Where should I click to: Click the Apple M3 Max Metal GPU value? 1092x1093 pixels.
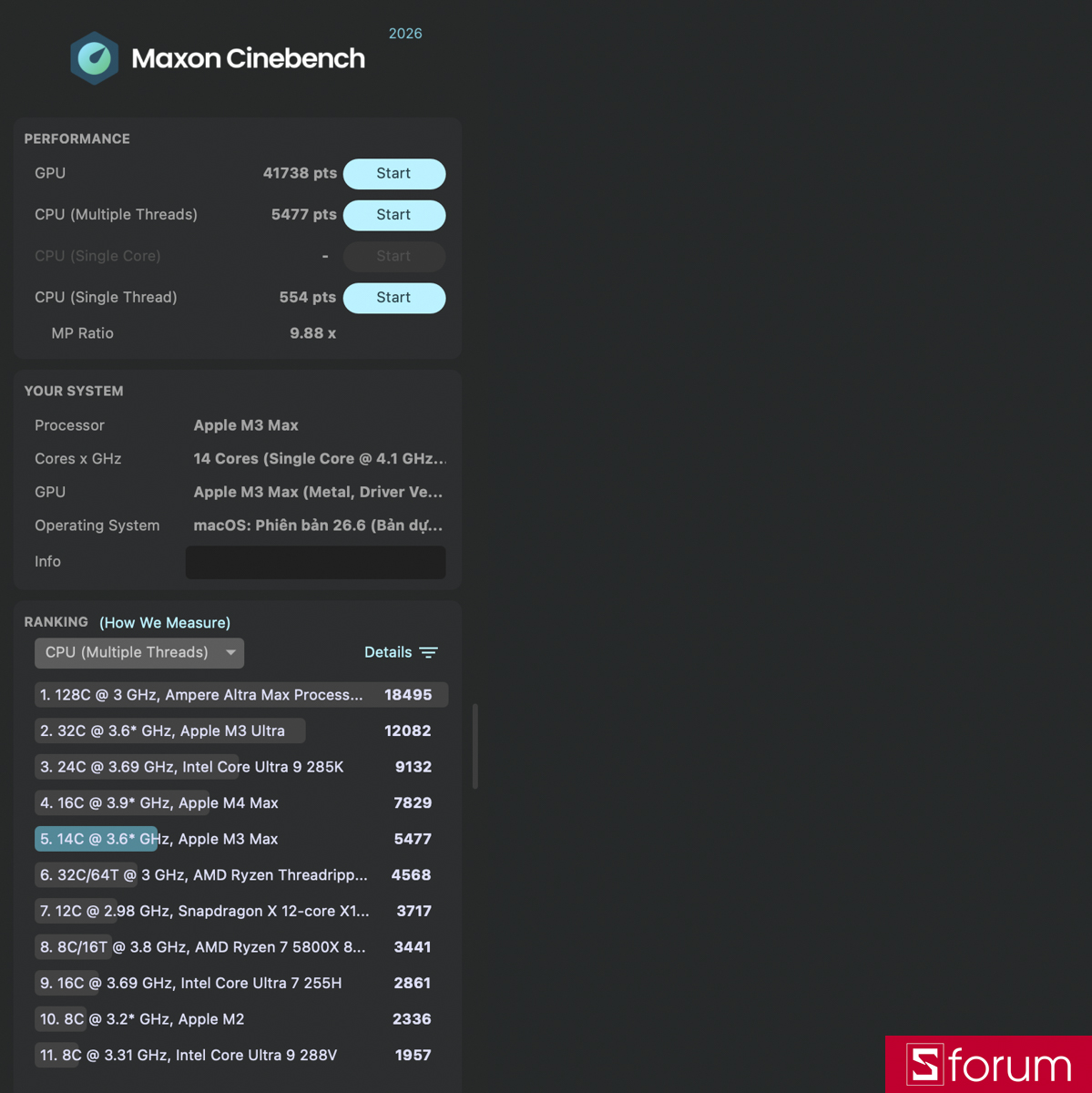point(318,492)
